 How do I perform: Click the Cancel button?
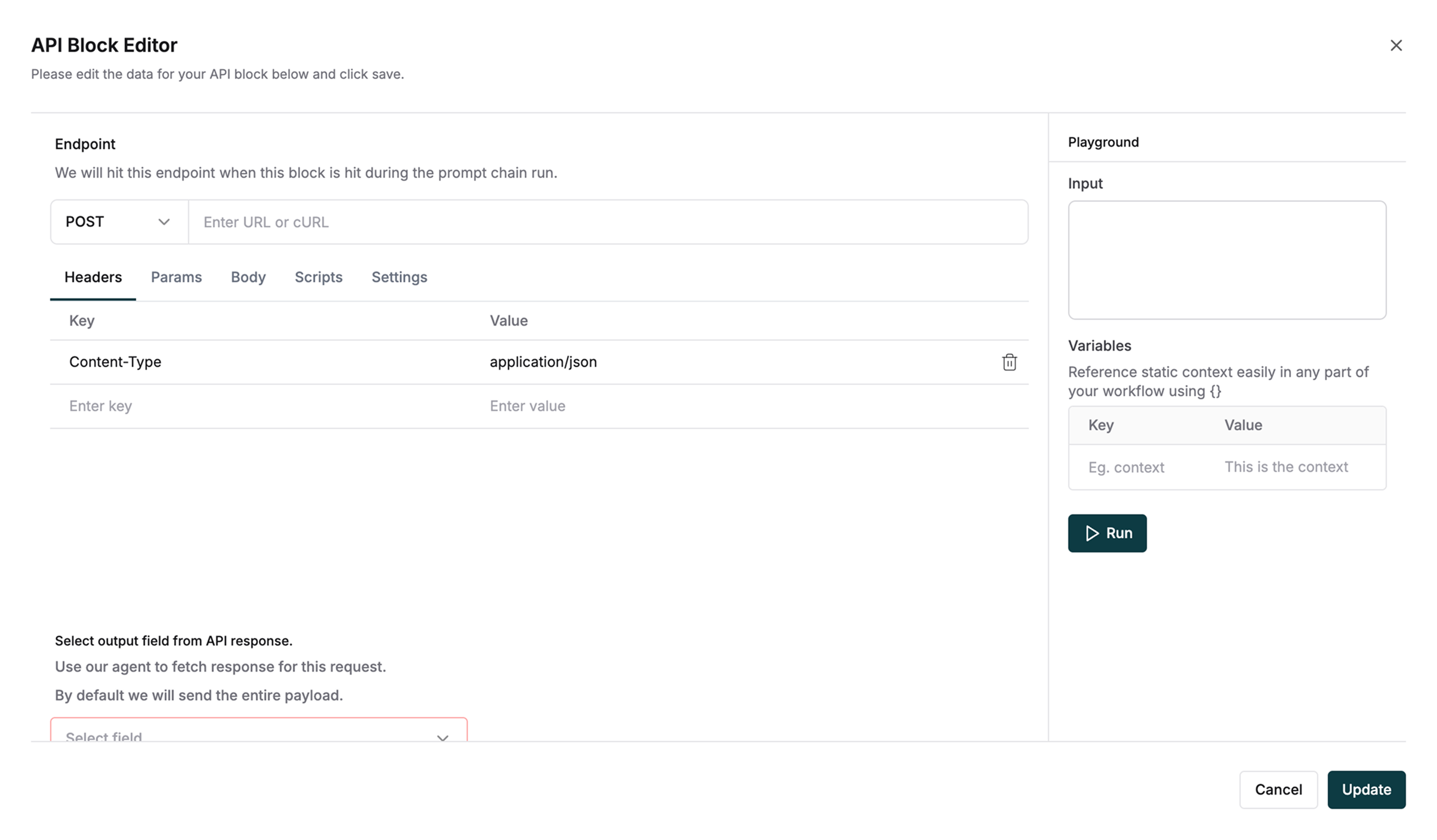coord(1278,789)
